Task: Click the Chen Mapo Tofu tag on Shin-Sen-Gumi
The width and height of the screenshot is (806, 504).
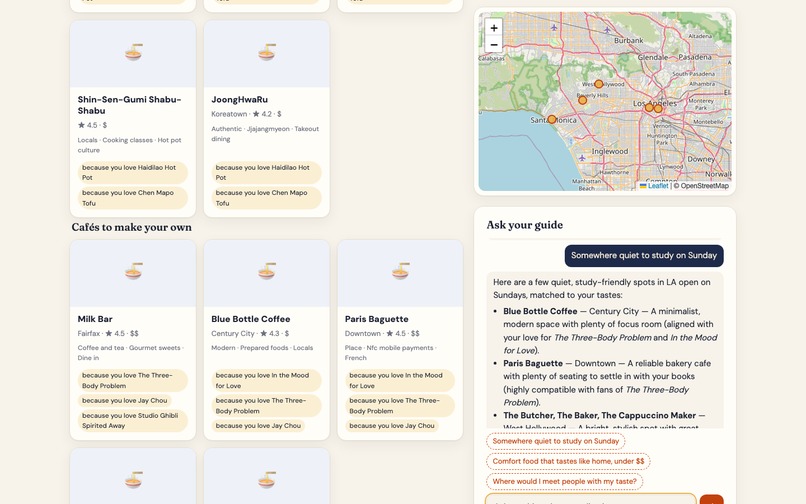Action: (x=133, y=198)
